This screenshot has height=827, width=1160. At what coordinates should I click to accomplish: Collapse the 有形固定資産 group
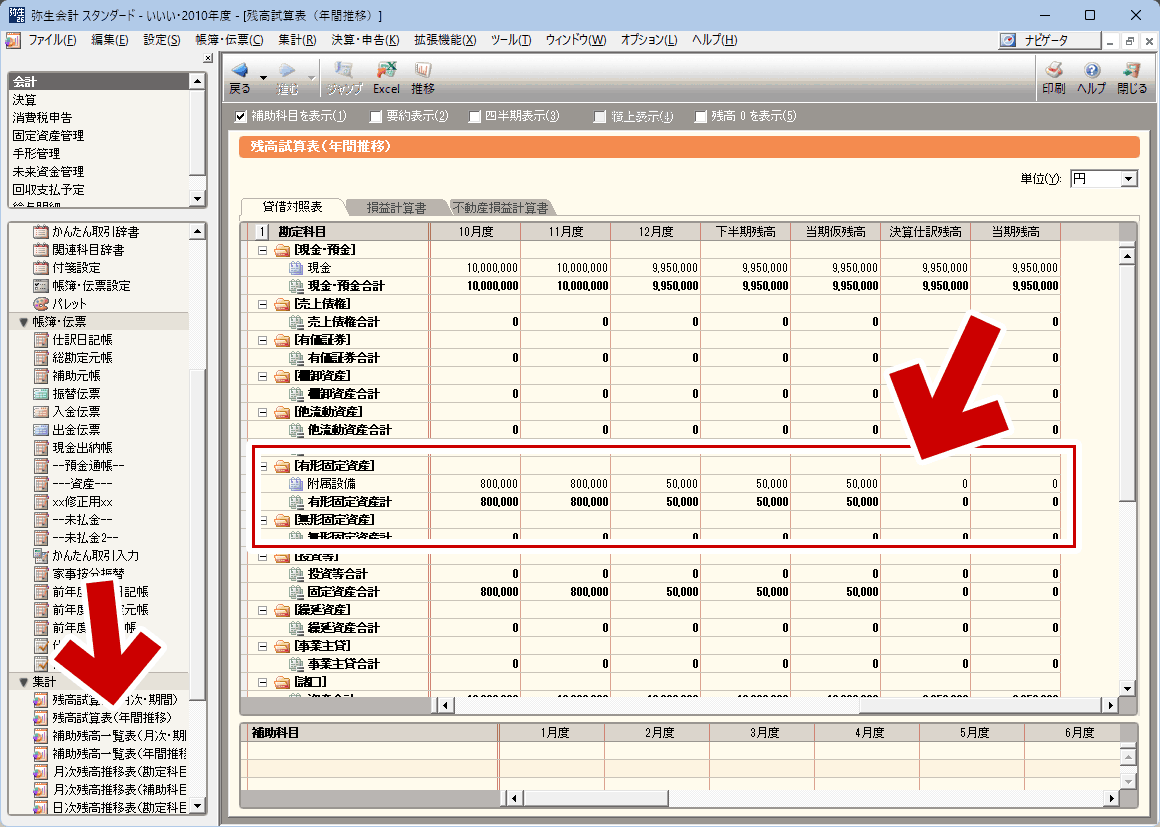pyautogui.click(x=263, y=466)
